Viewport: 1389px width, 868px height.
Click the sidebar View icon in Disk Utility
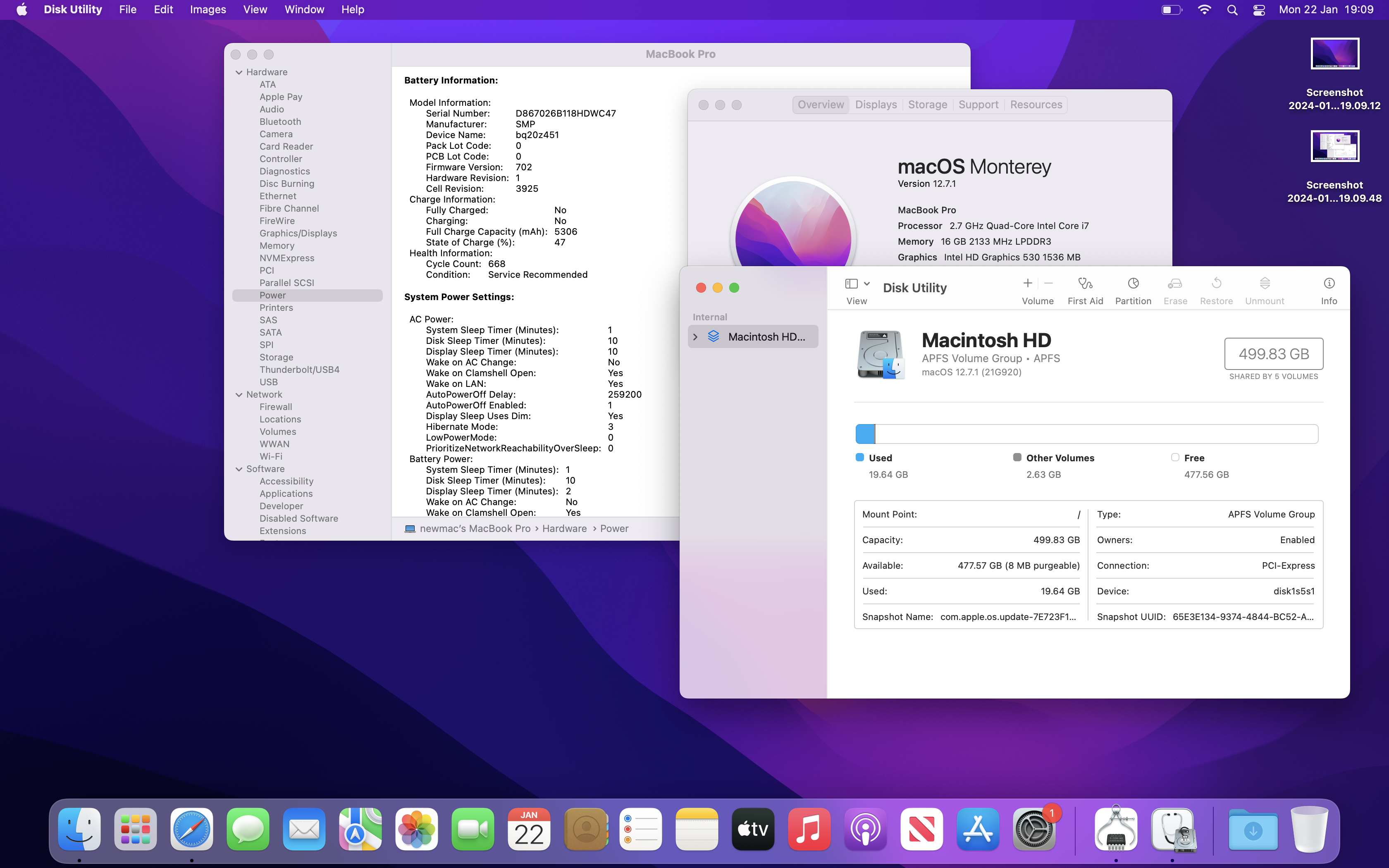coord(851,284)
